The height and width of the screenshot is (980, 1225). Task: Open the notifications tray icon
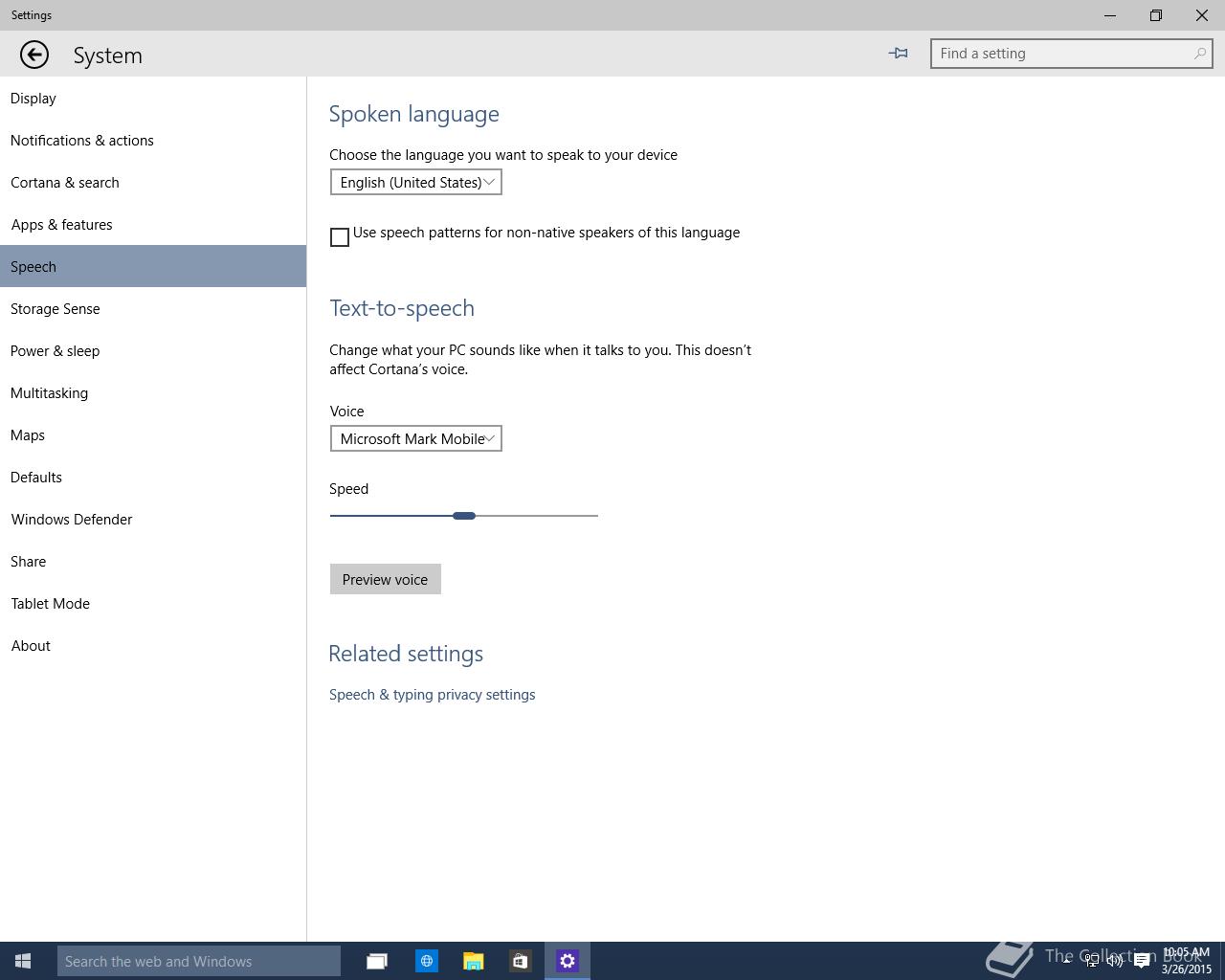[1141, 961]
